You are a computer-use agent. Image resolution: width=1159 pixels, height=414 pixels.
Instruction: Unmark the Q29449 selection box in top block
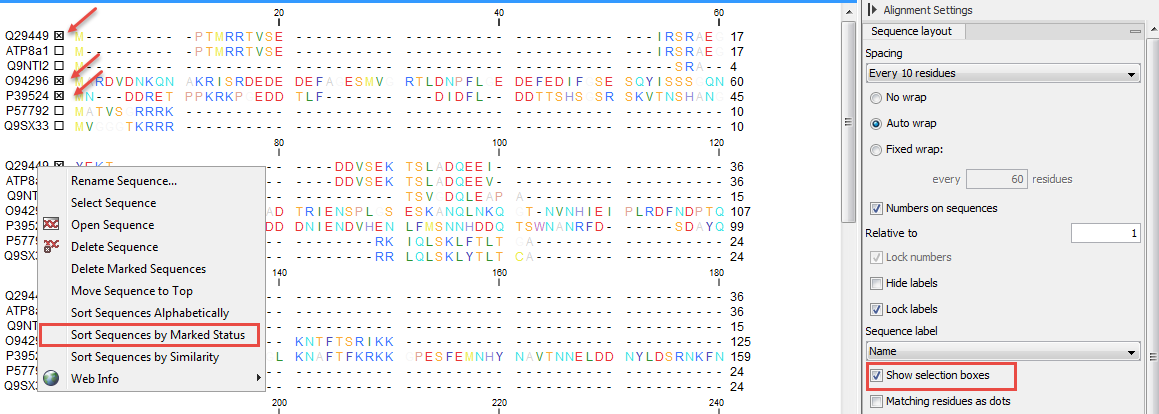[60, 37]
